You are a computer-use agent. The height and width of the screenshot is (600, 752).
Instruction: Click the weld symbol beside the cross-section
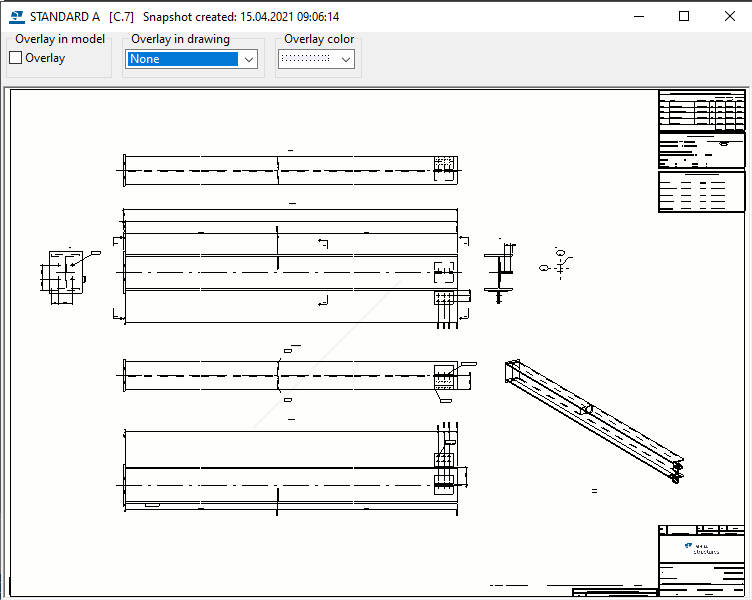558,263
